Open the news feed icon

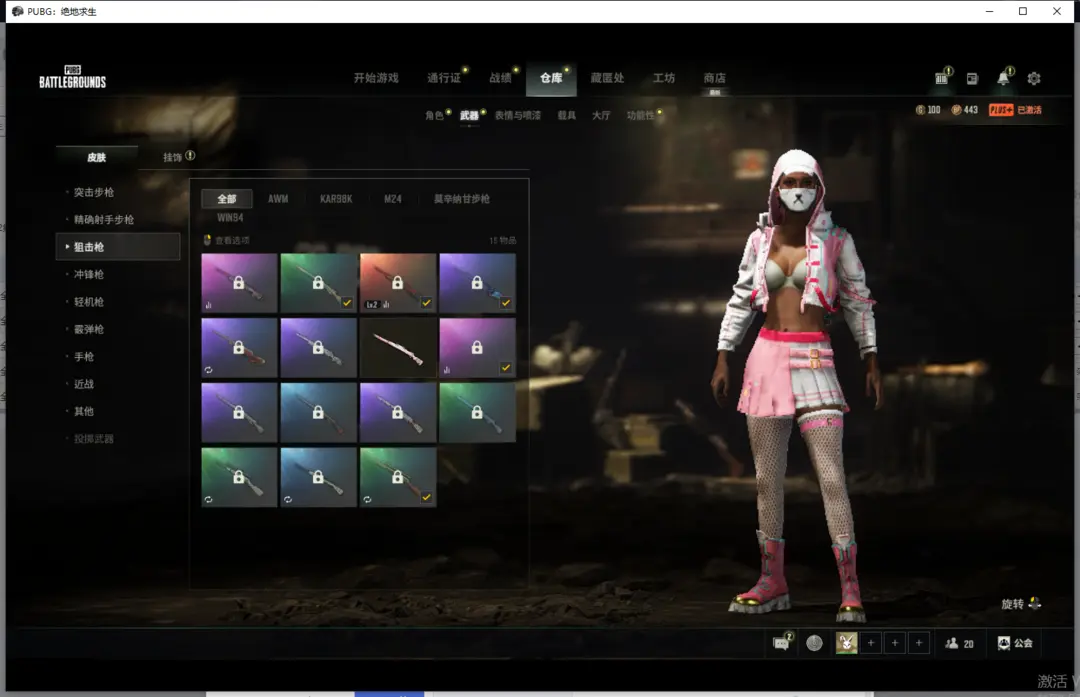coord(972,79)
